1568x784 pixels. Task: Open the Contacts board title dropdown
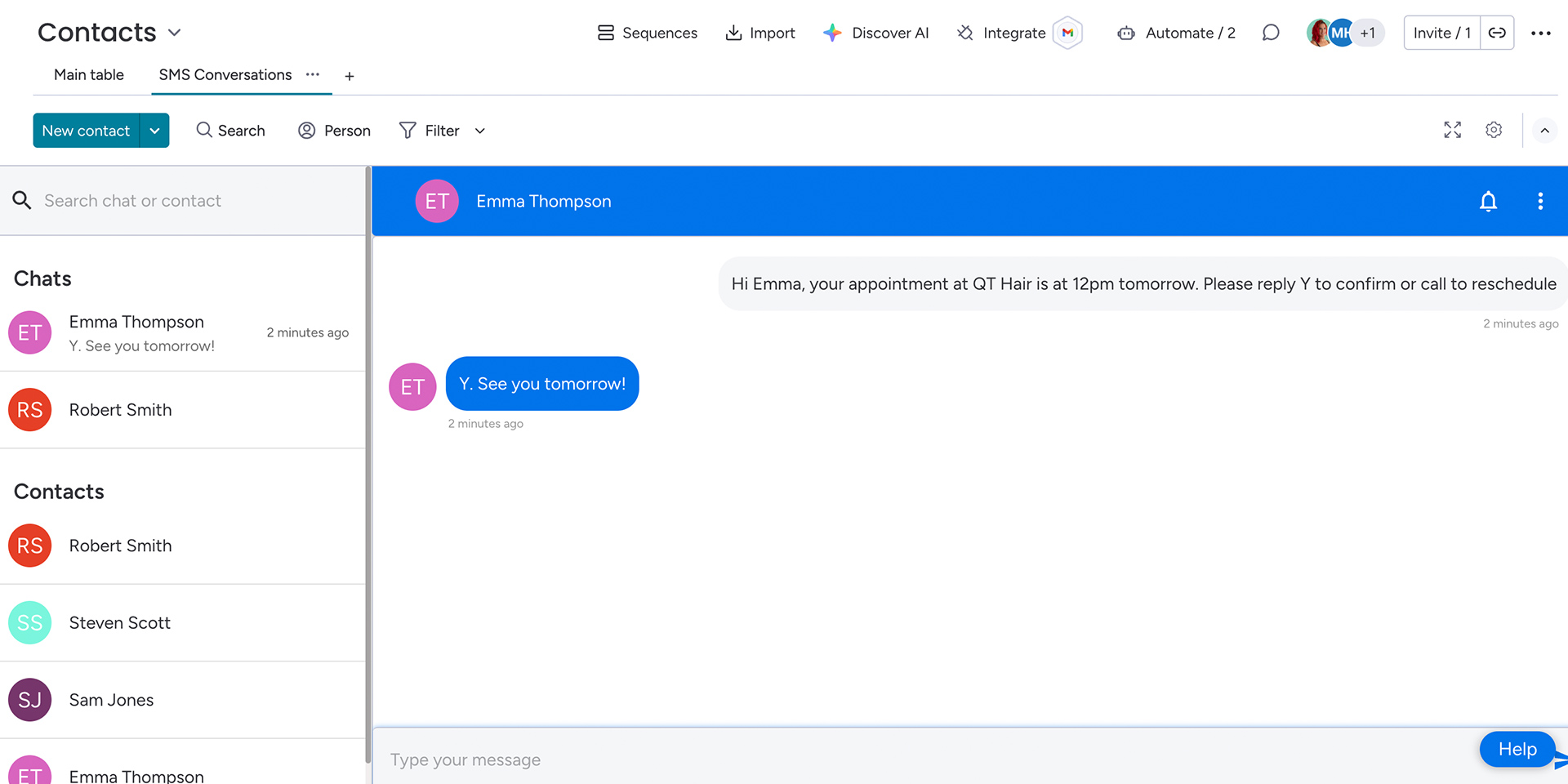(x=174, y=33)
